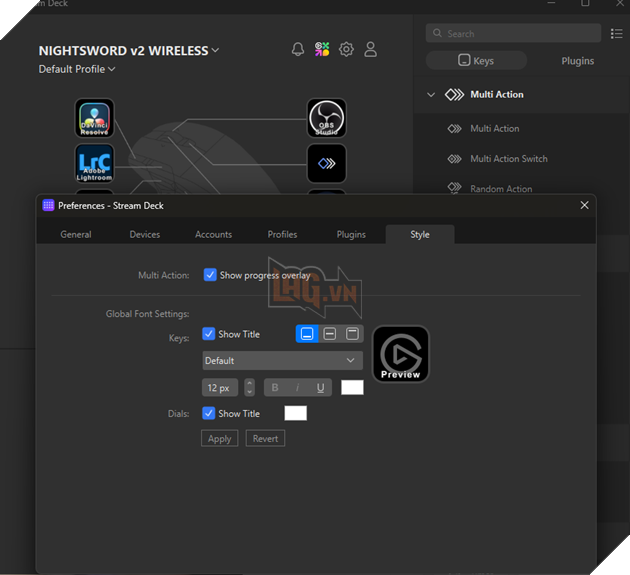Click the list view icon beside Search

click(616, 33)
